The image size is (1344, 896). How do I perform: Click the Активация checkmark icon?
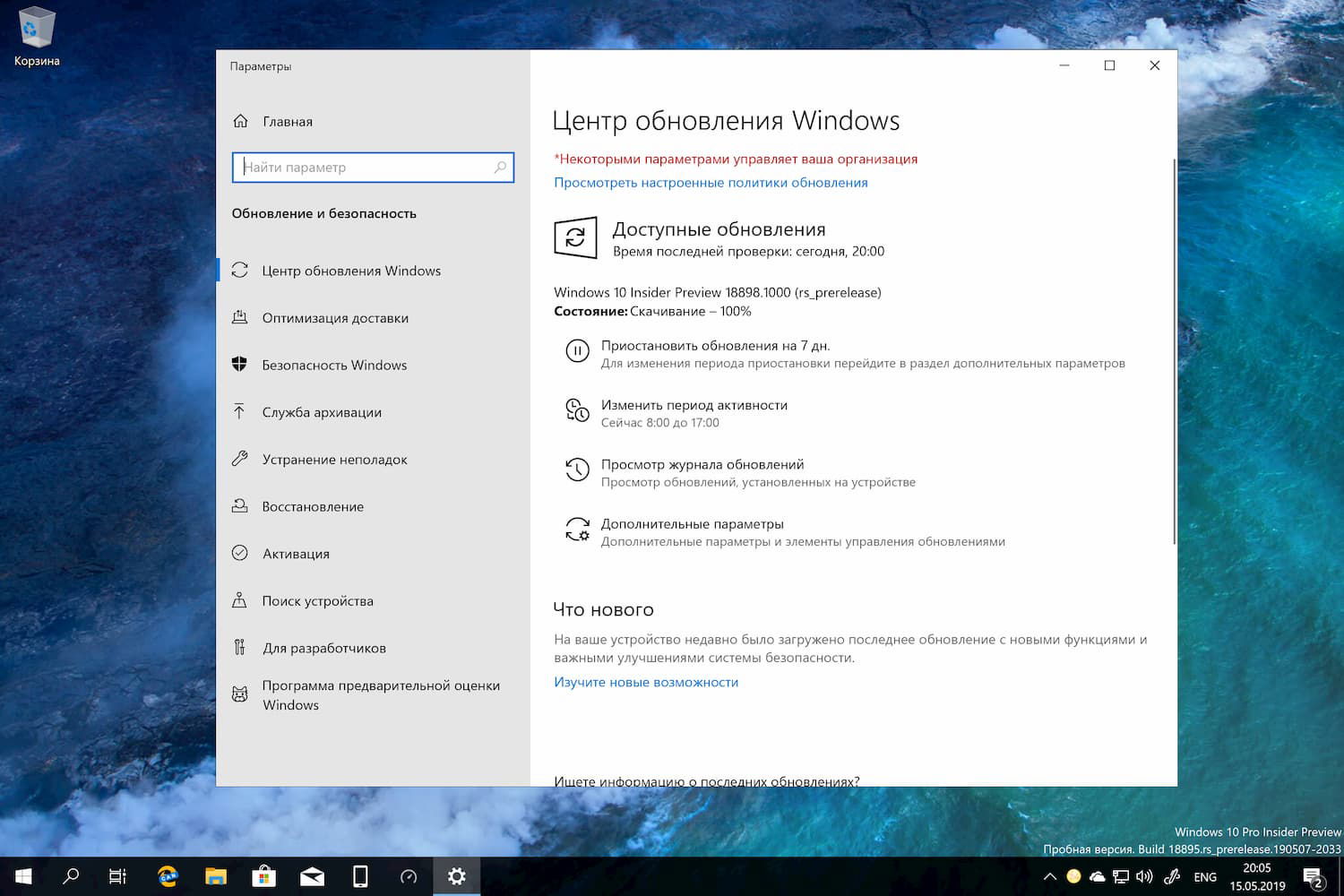pos(239,553)
